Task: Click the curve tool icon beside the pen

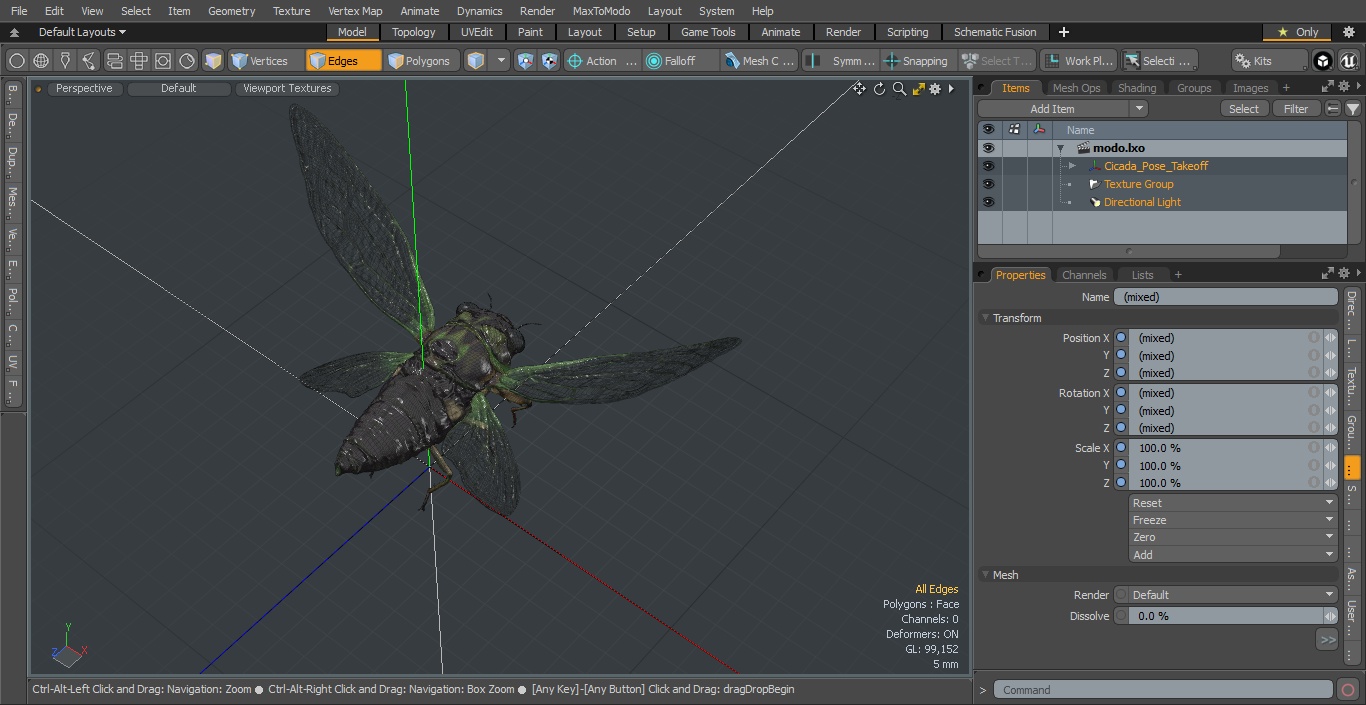Action: (89, 61)
